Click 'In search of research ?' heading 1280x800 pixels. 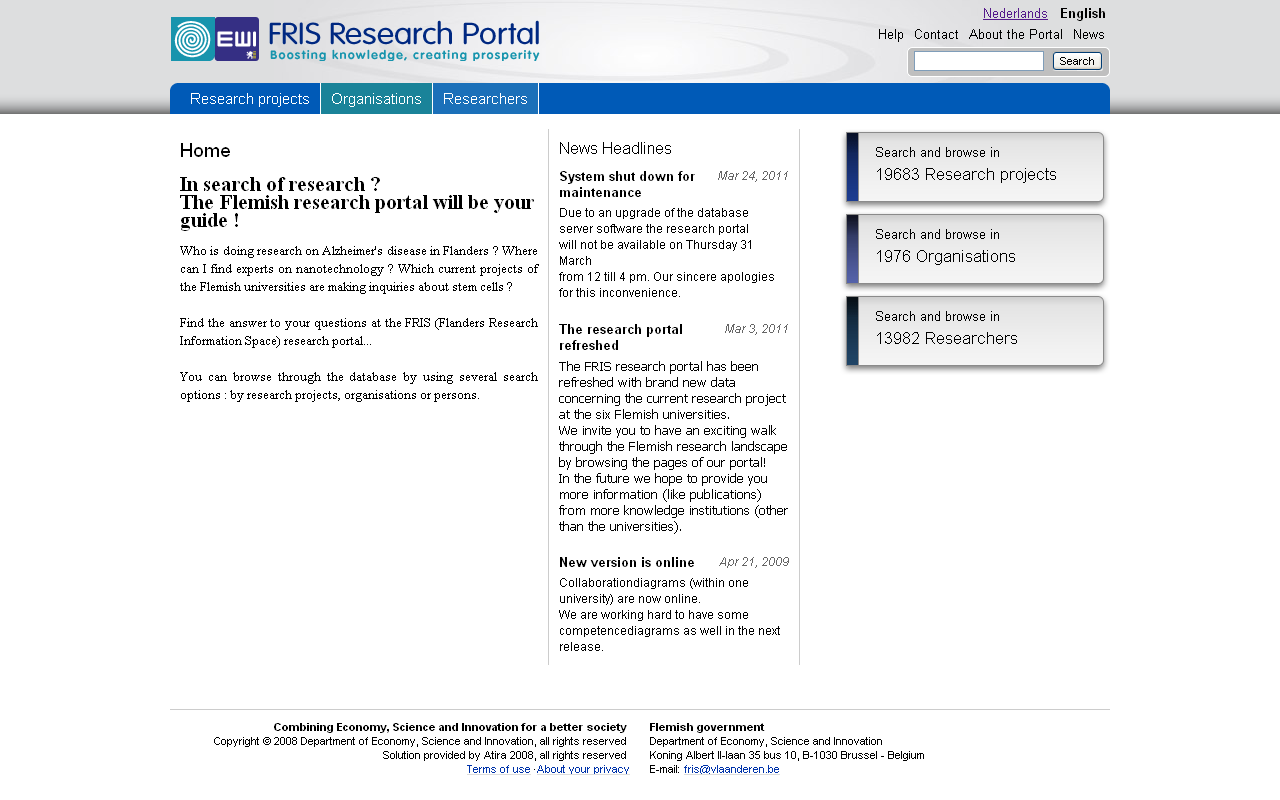[280, 185]
